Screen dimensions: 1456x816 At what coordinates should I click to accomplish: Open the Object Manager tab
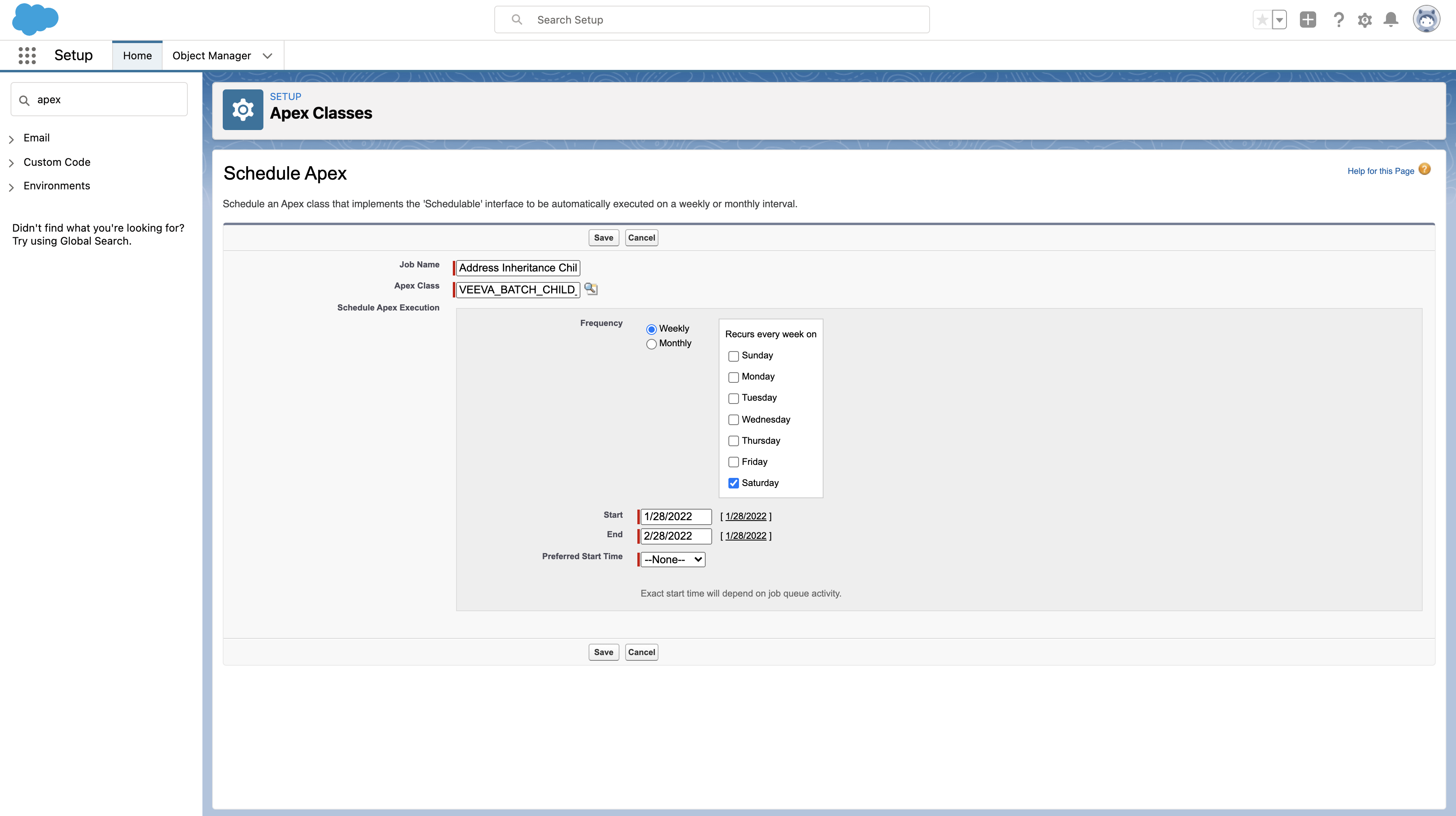tap(211, 55)
